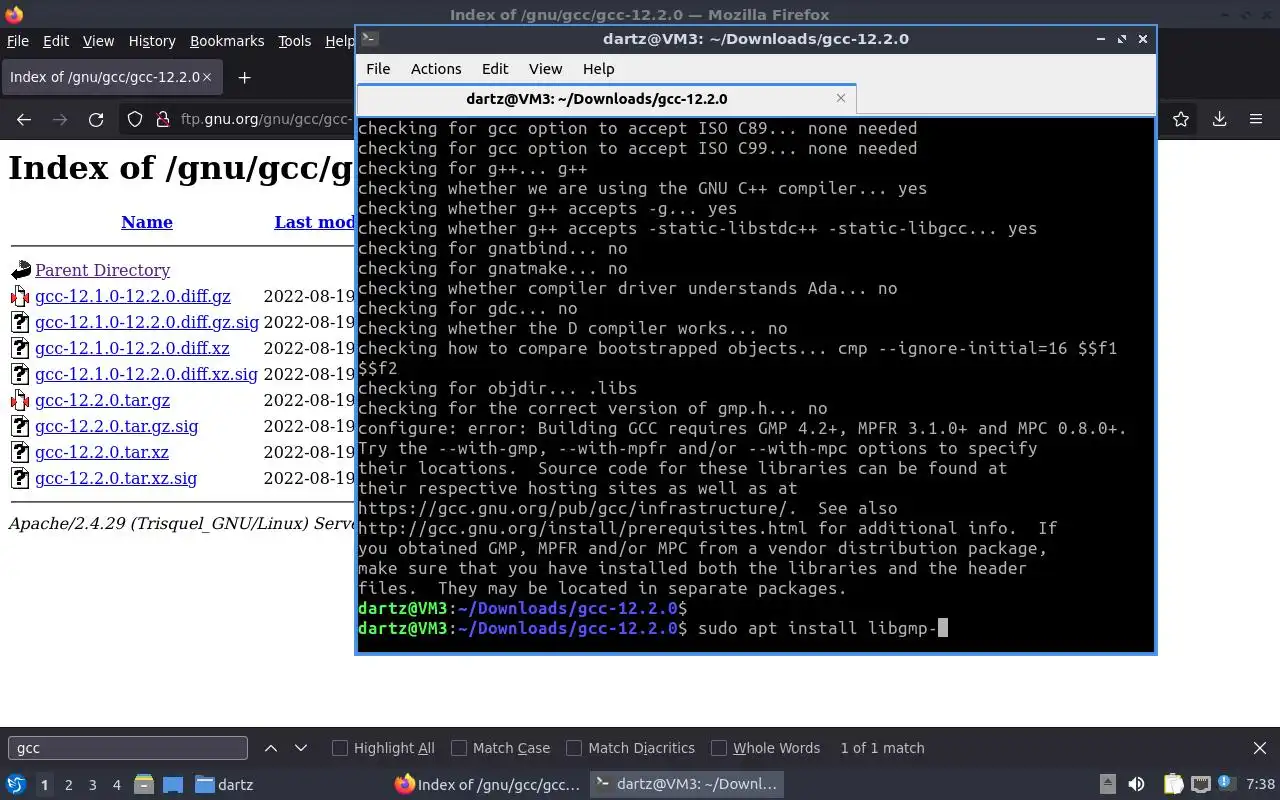The image size is (1280, 800).
Task: Enable Match Diacritics checkbox
Action: click(574, 748)
